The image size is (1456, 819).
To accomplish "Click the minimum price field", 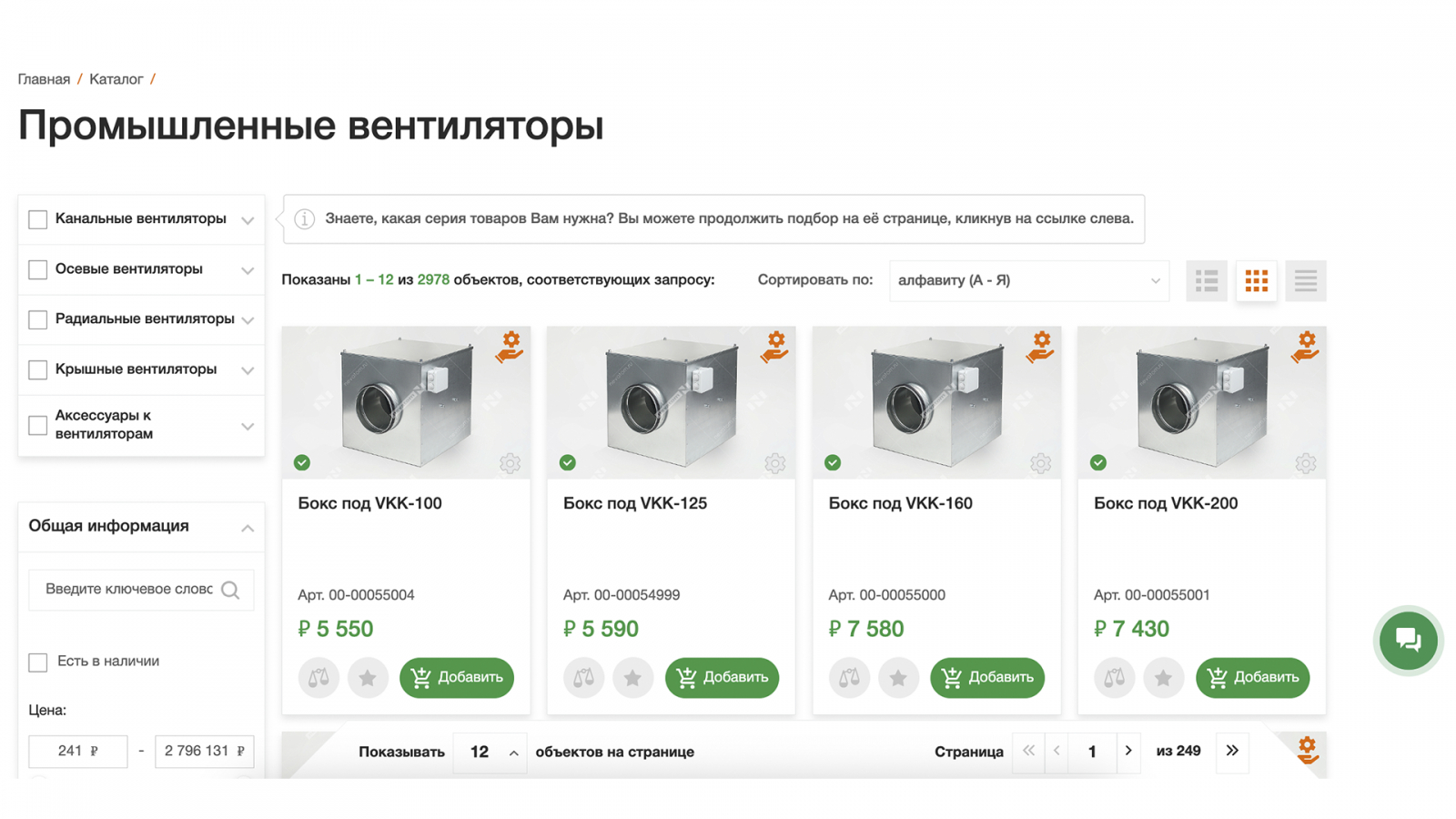I will [x=77, y=751].
